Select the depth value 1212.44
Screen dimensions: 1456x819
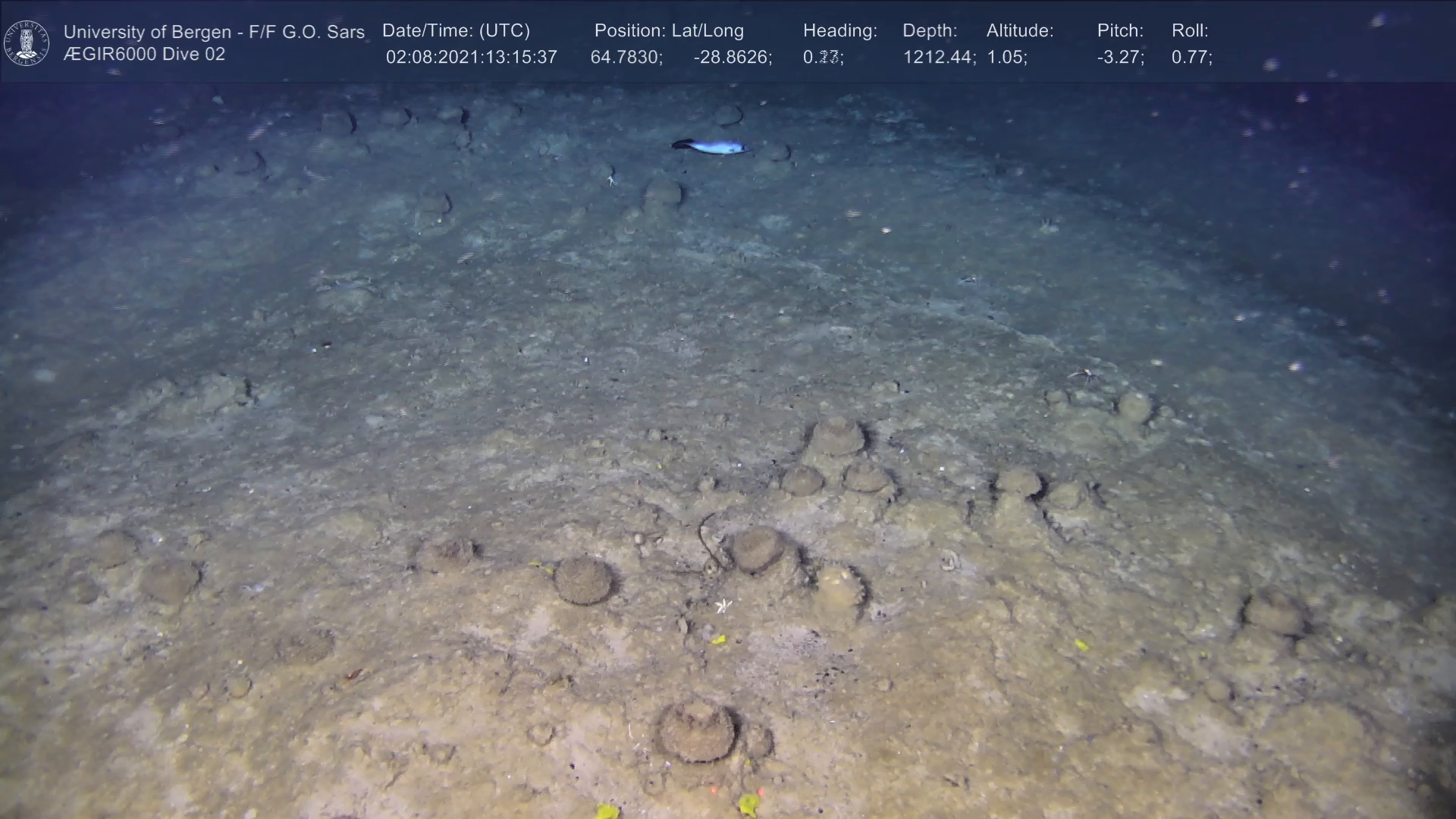(x=939, y=58)
